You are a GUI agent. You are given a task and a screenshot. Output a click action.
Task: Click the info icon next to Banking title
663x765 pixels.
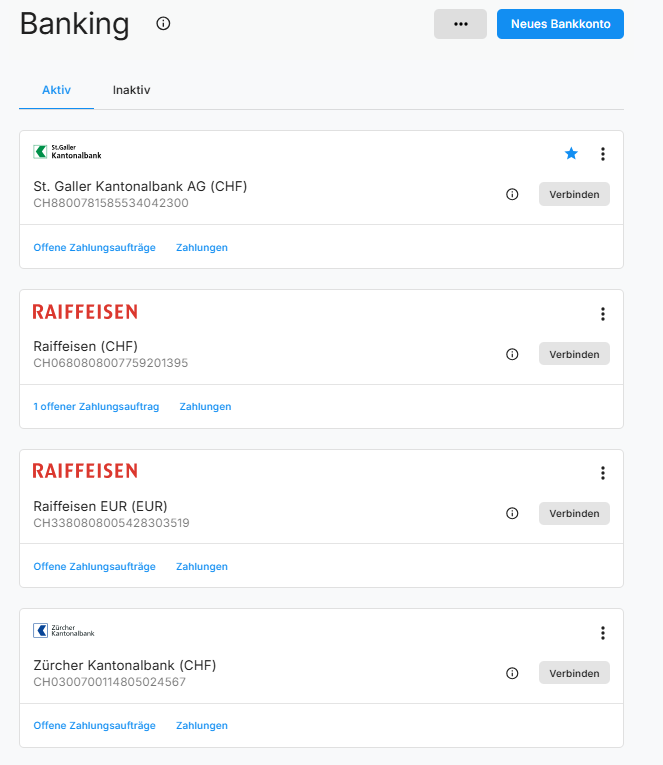(164, 24)
